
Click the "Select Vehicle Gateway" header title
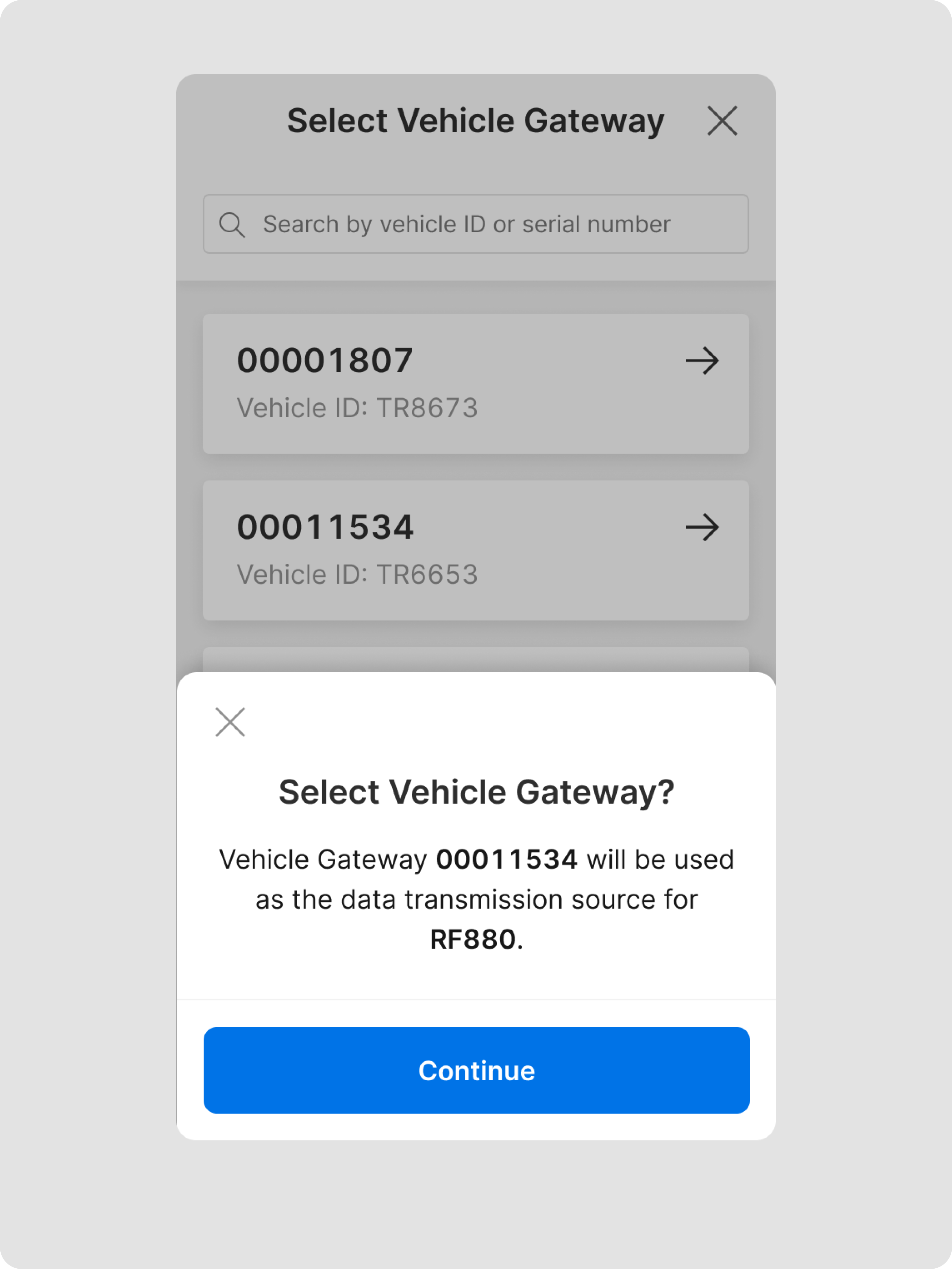point(475,120)
